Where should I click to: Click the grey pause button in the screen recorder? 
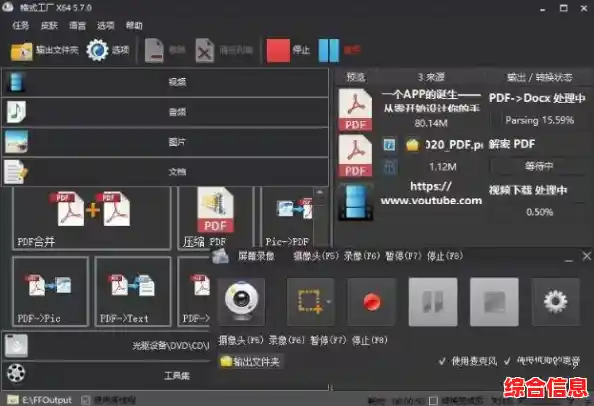point(433,301)
